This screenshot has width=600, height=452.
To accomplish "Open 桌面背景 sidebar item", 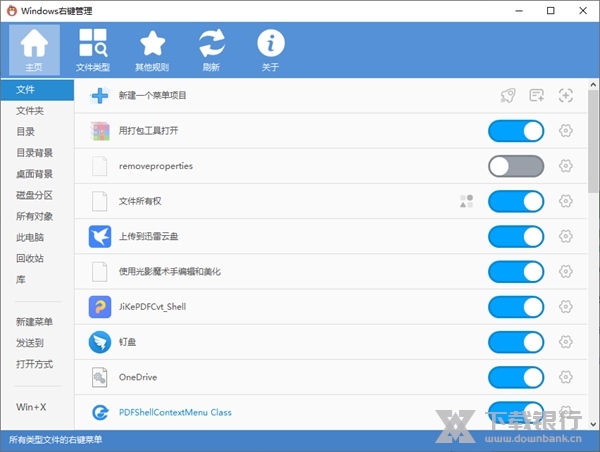I will coord(37,174).
